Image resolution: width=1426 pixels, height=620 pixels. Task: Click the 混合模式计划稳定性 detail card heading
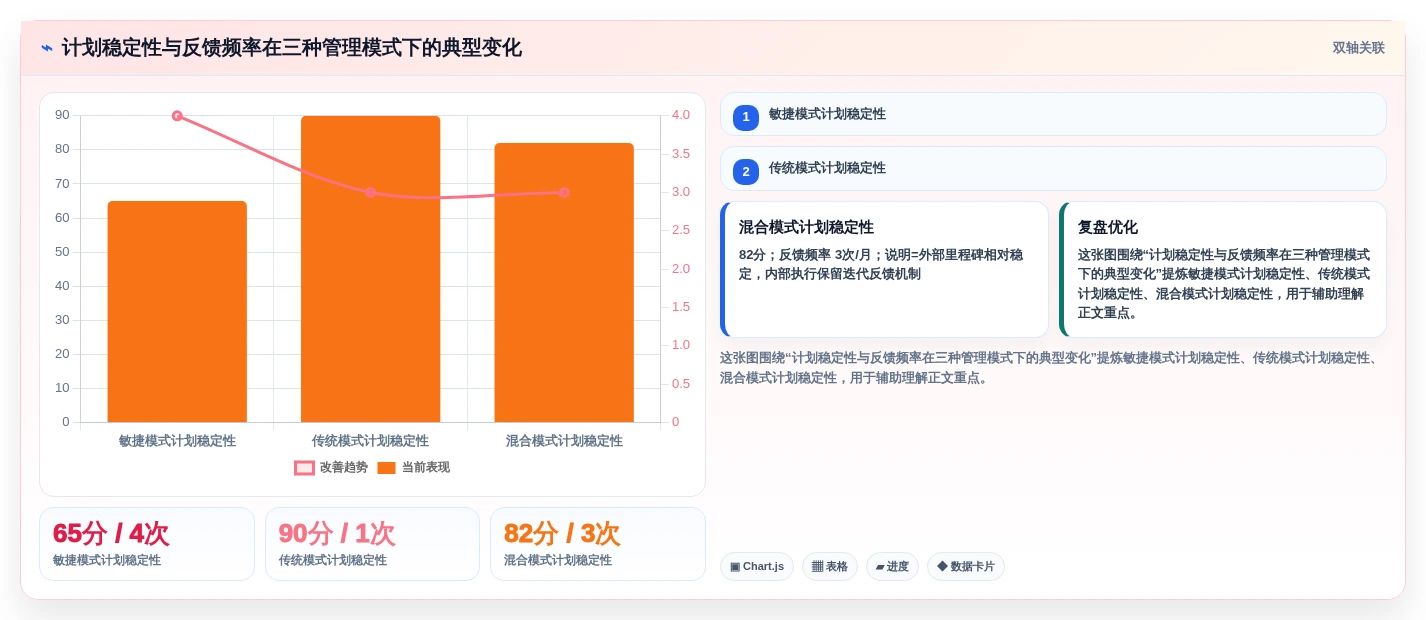pos(806,227)
